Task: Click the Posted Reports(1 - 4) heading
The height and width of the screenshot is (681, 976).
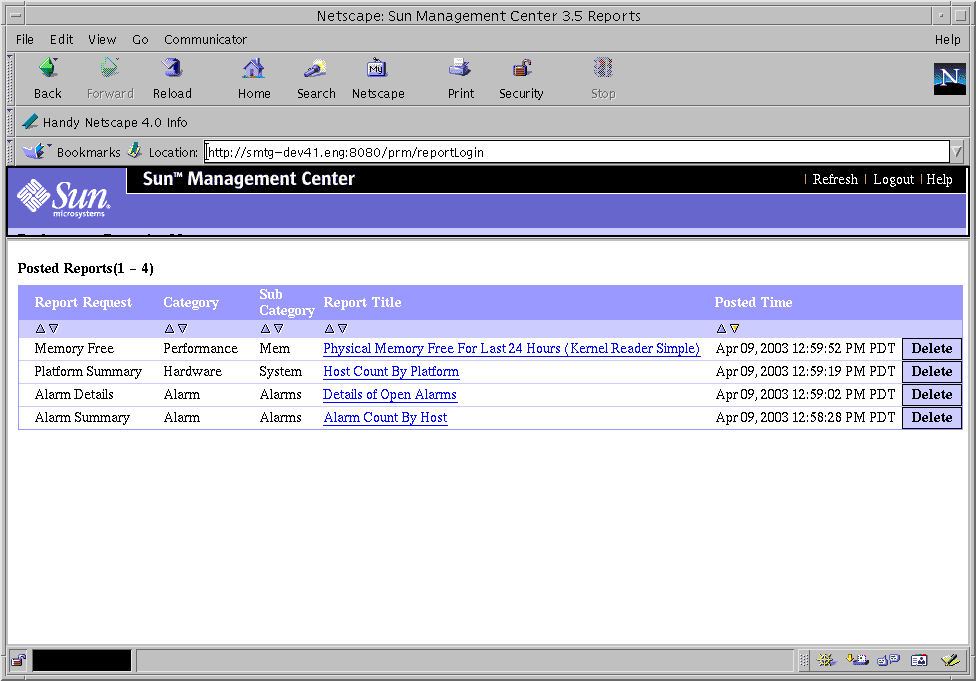Action: [85, 268]
